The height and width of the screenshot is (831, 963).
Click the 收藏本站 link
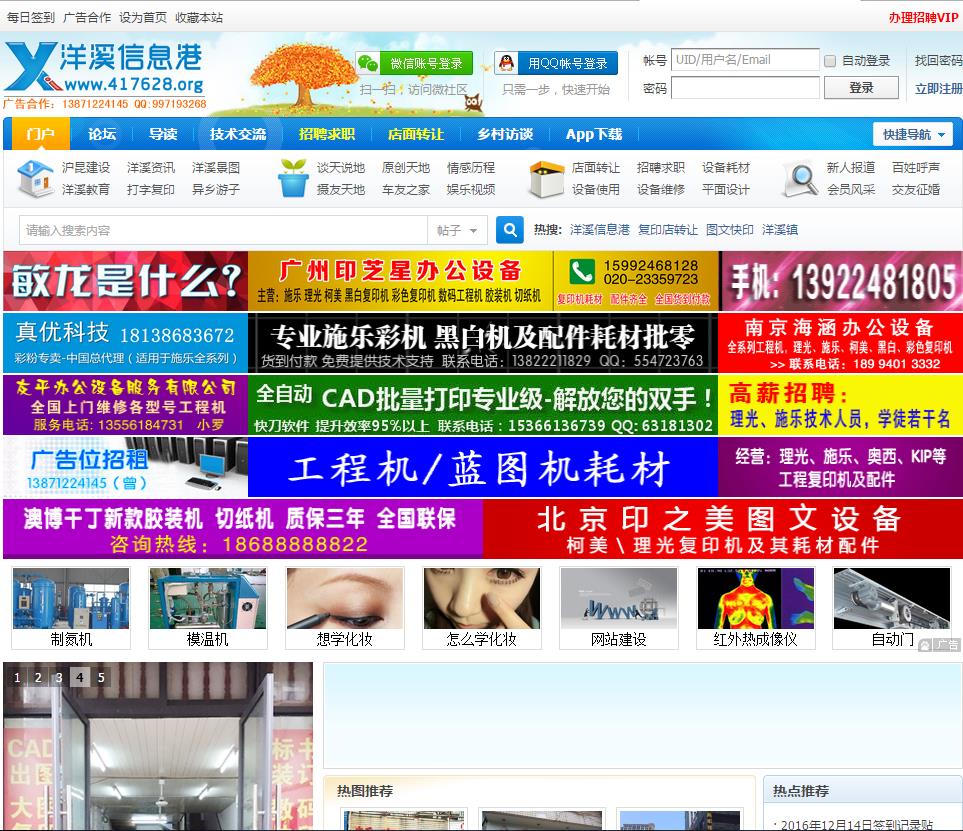[x=199, y=17]
